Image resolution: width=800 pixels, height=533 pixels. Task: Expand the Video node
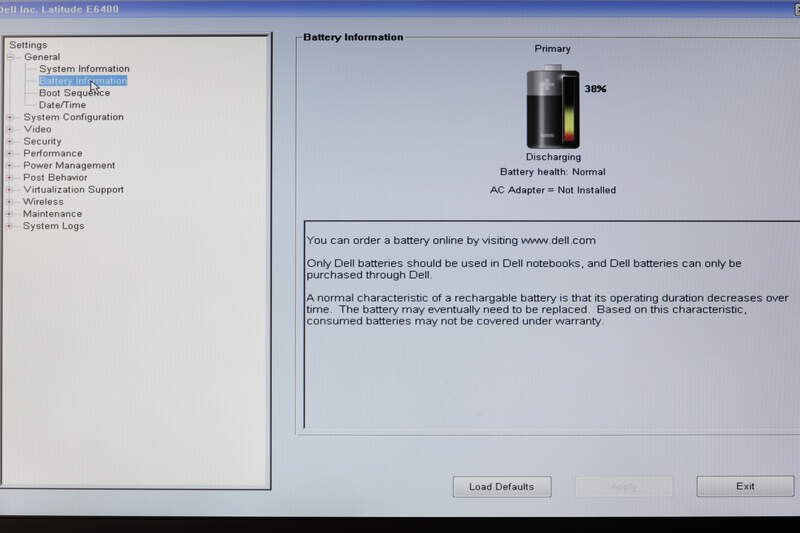[10, 130]
